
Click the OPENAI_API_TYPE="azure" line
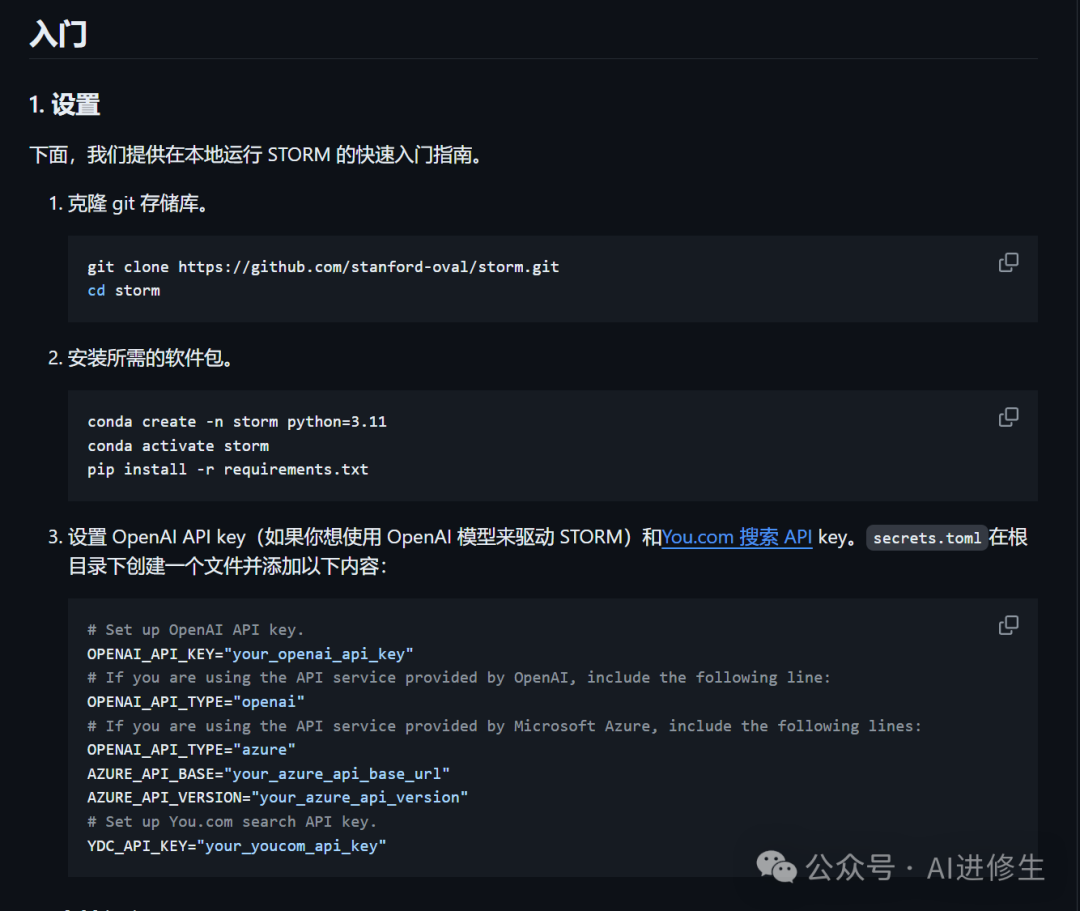191,750
